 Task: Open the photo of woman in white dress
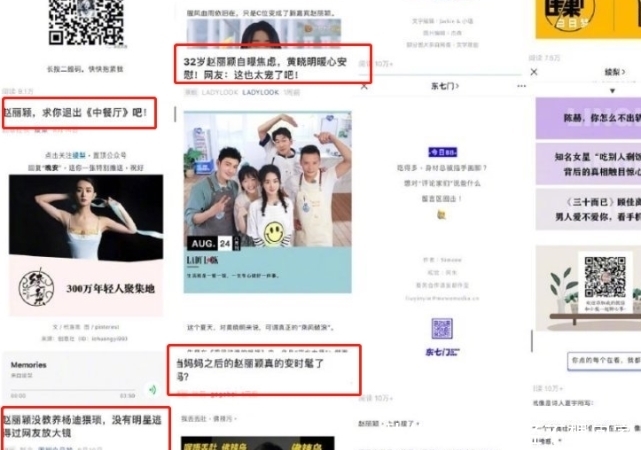(86, 217)
